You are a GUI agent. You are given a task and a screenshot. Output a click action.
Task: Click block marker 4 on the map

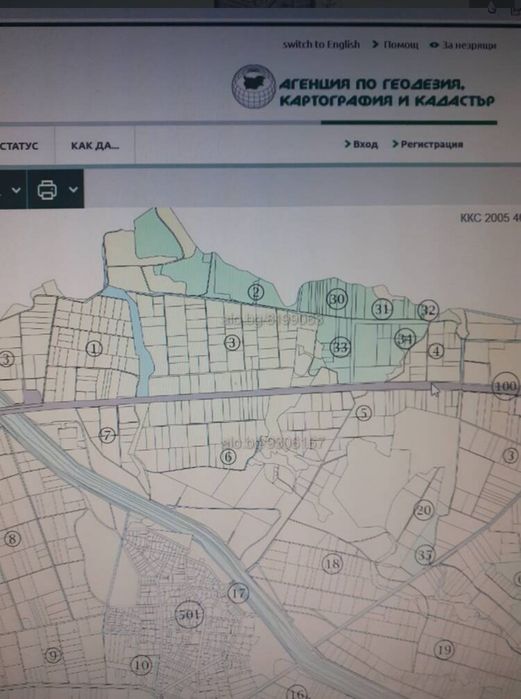(x=436, y=351)
